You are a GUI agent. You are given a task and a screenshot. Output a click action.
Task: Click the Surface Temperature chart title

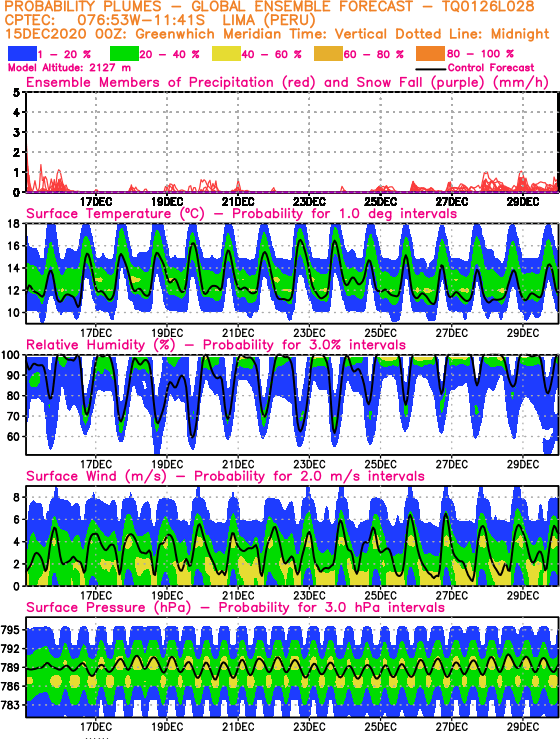click(241, 214)
